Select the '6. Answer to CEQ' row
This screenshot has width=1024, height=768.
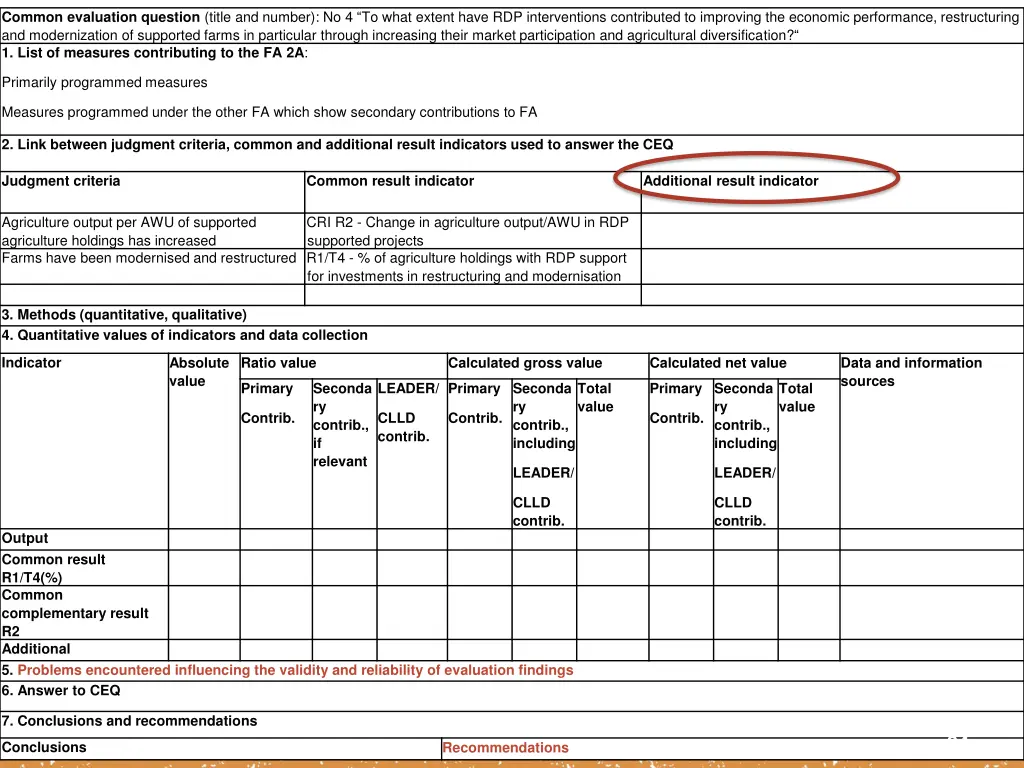tap(61, 690)
